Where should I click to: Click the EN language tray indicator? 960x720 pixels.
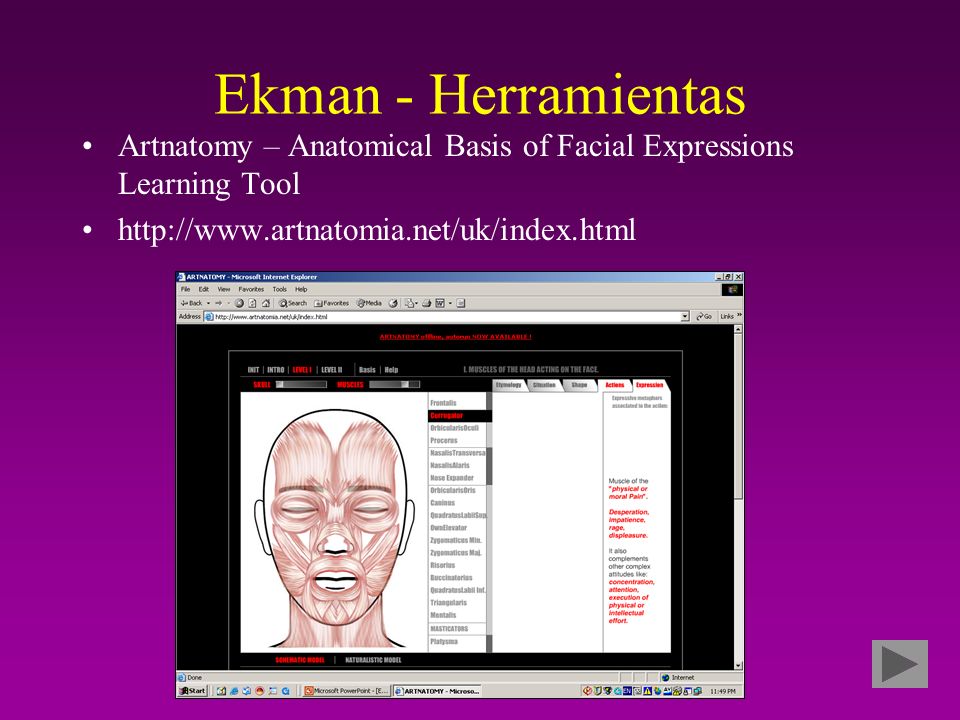pyautogui.click(x=627, y=691)
